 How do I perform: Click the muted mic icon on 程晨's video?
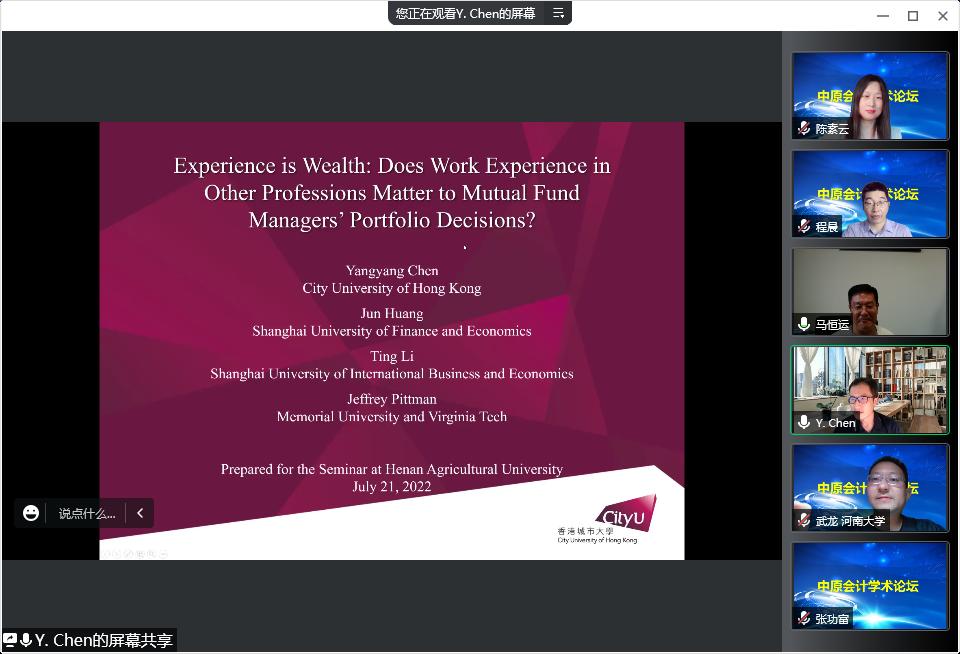pyautogui.click(x=804, y=227)
